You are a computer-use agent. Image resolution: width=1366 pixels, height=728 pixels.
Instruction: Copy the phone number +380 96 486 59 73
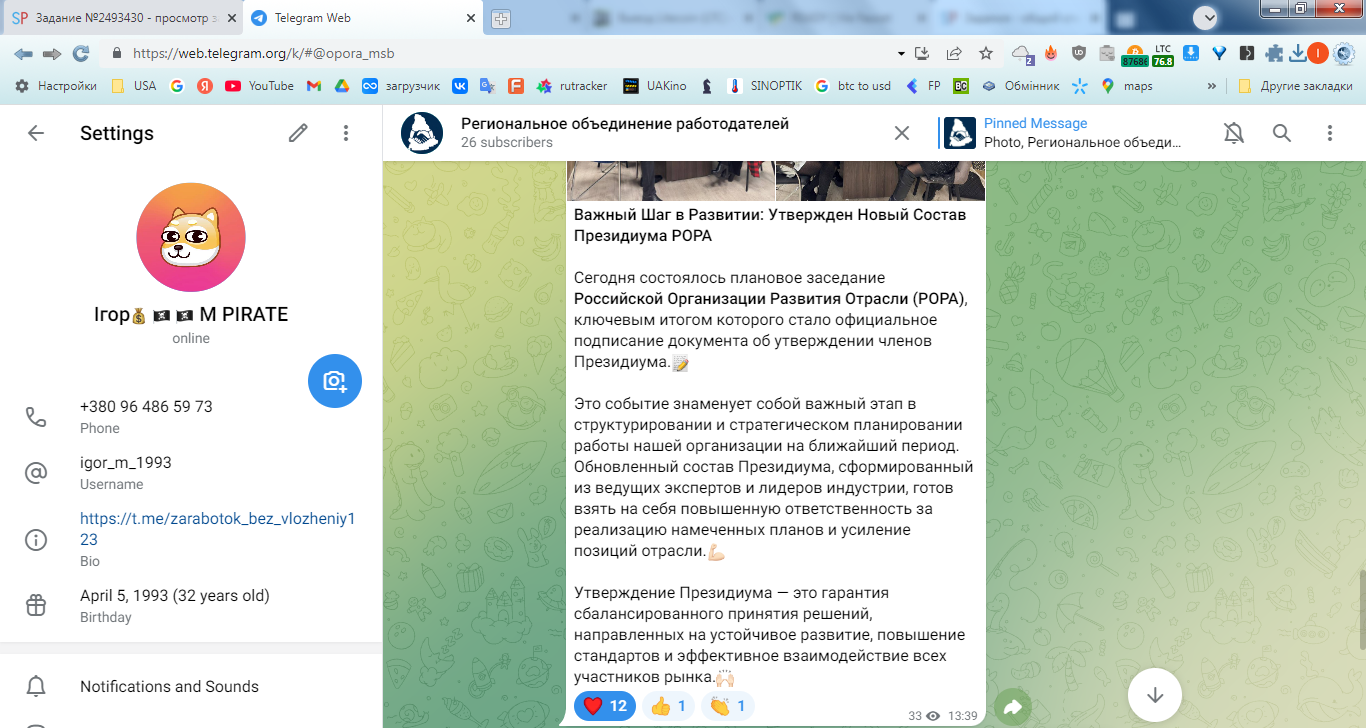146,406
